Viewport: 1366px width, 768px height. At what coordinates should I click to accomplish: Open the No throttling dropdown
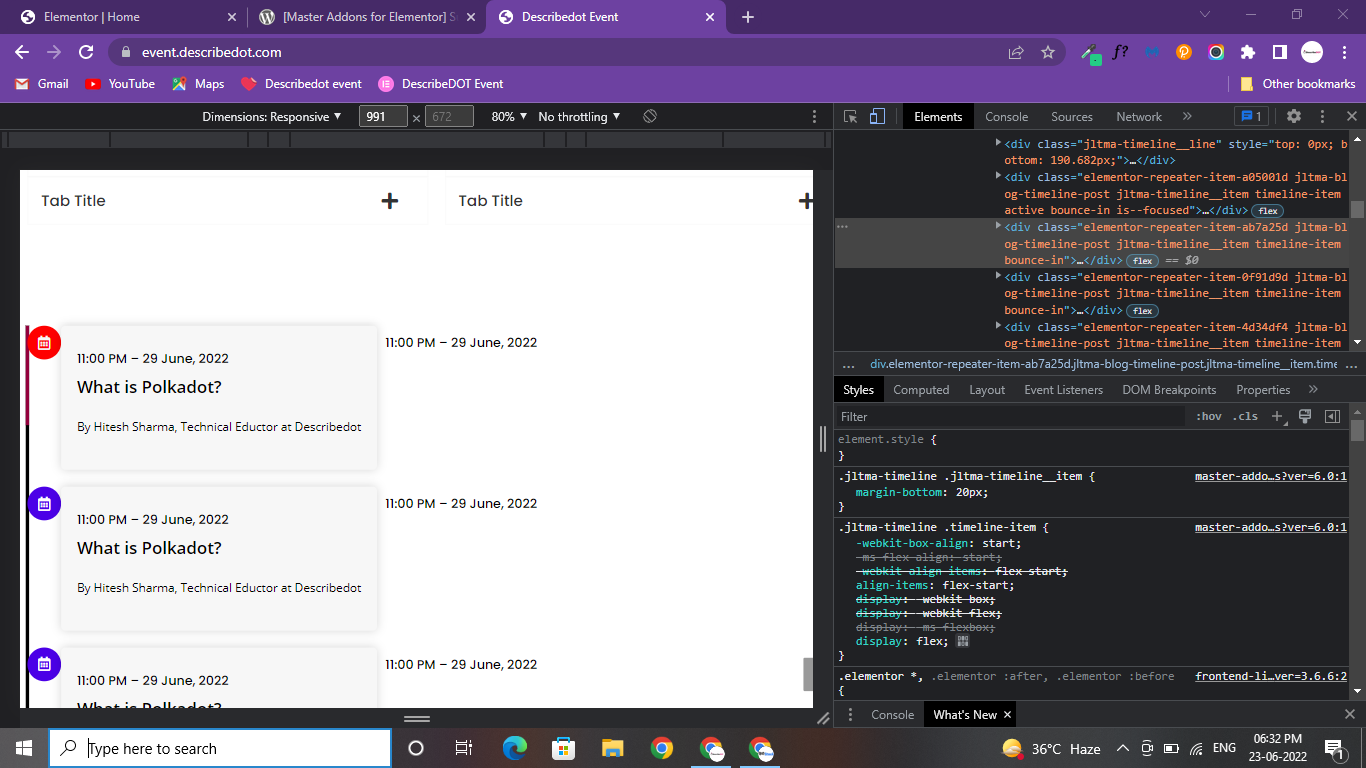[579, 117]
